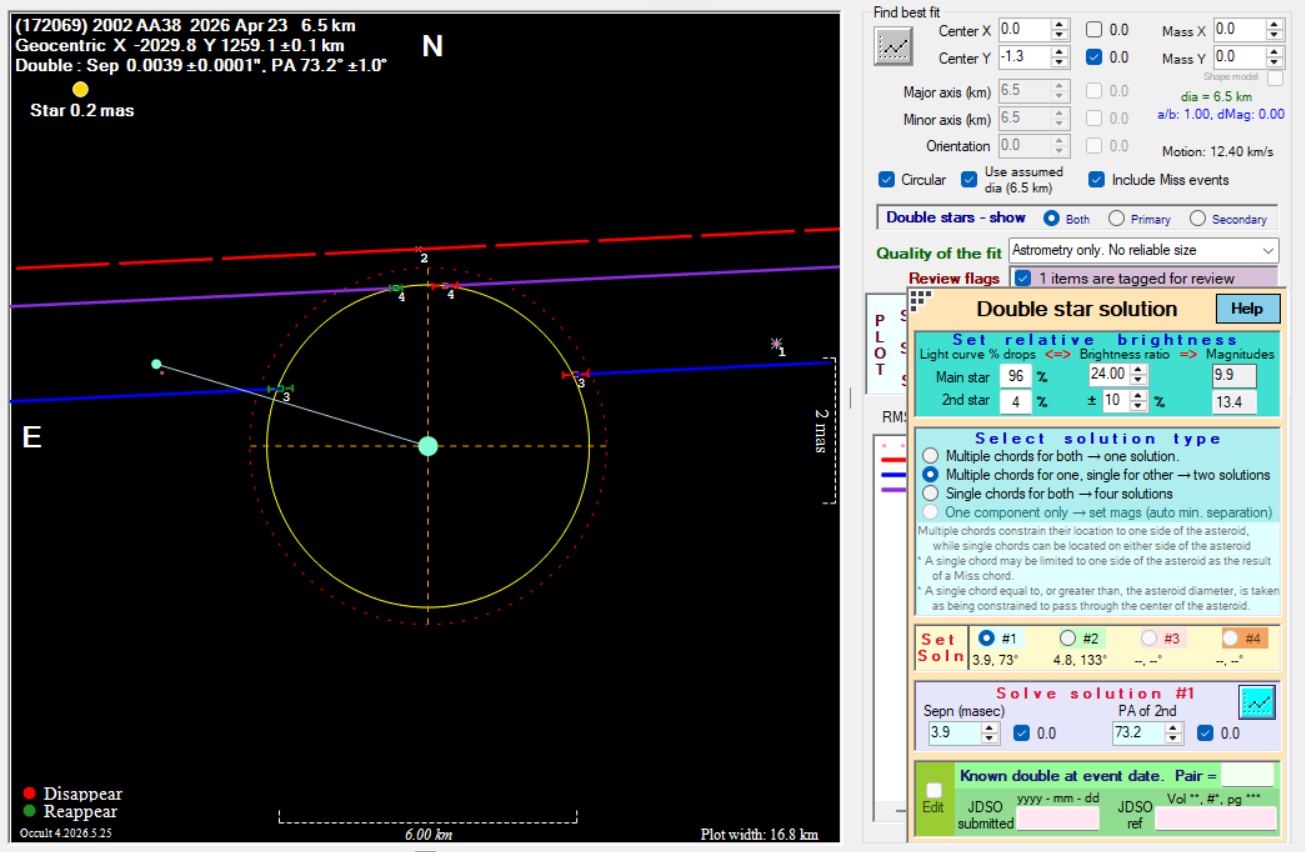
Task: Click the 'dia = 6.5 km' text
Action: click(1215, 97)
